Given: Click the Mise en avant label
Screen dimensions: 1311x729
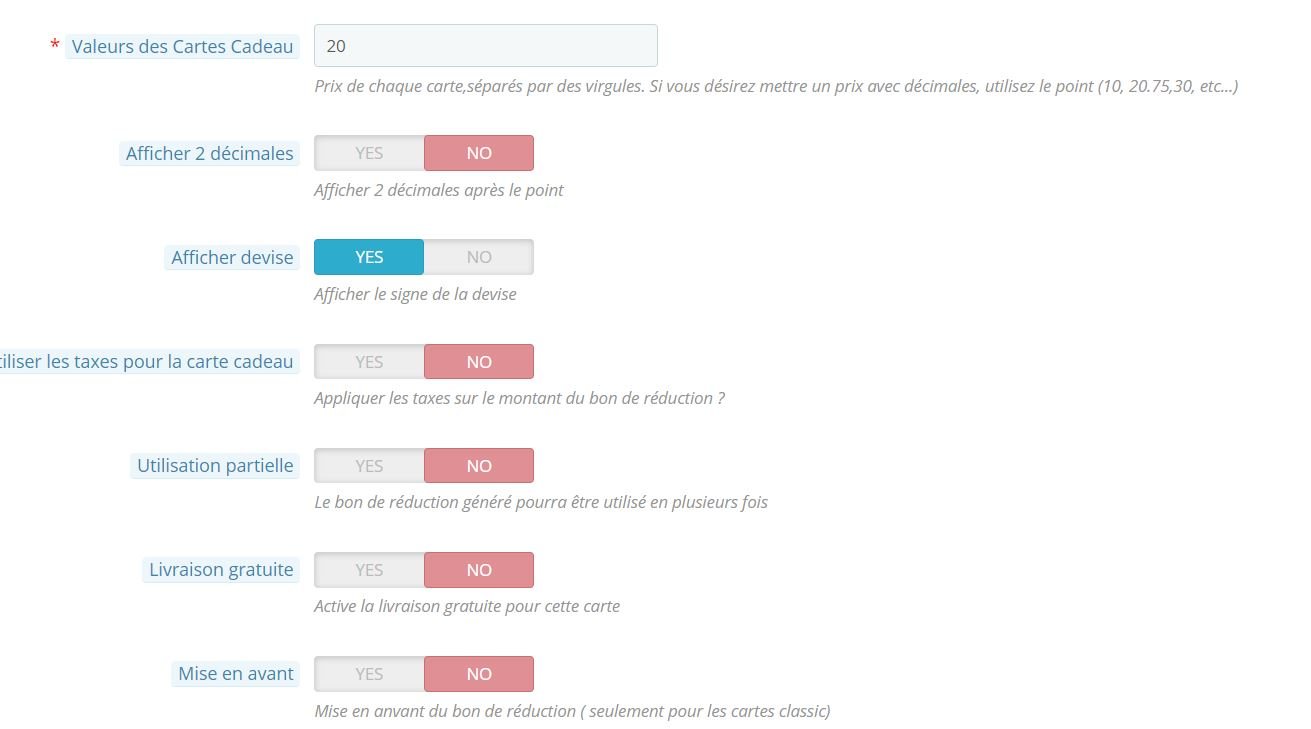Looking at the screenshot, I should coord(236,673).
